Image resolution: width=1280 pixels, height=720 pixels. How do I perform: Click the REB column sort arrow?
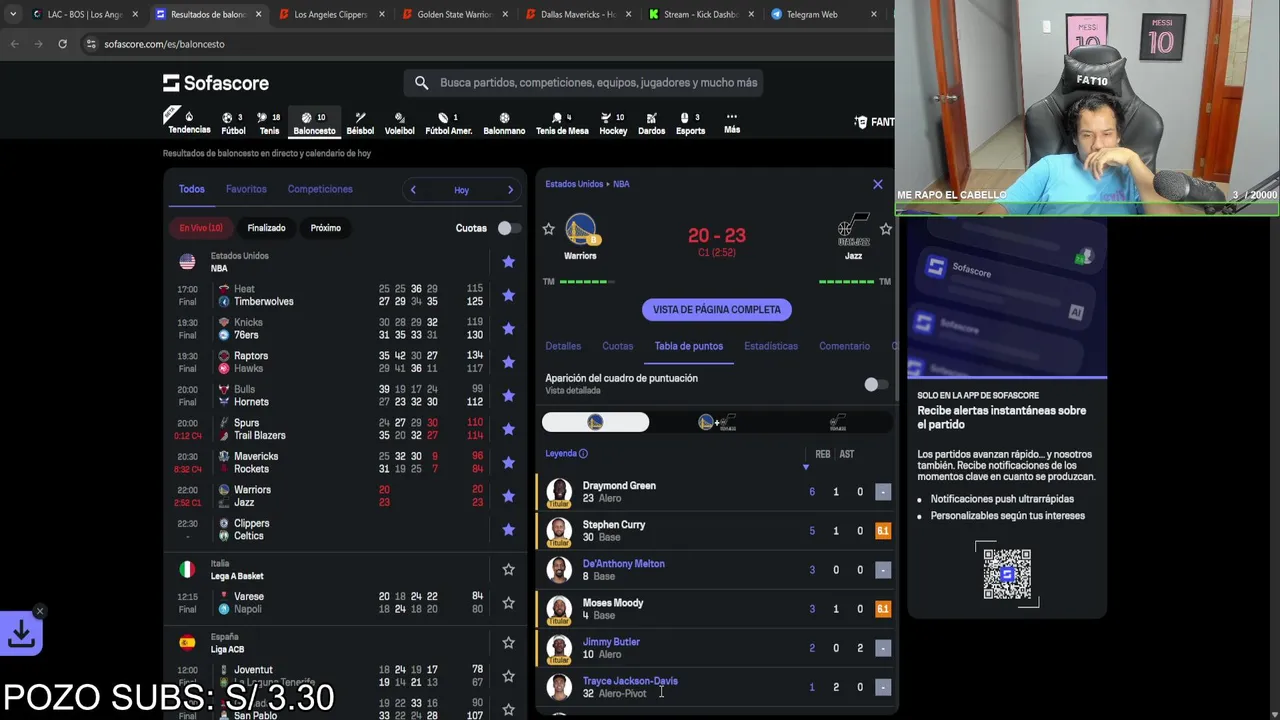click(806, 467)
